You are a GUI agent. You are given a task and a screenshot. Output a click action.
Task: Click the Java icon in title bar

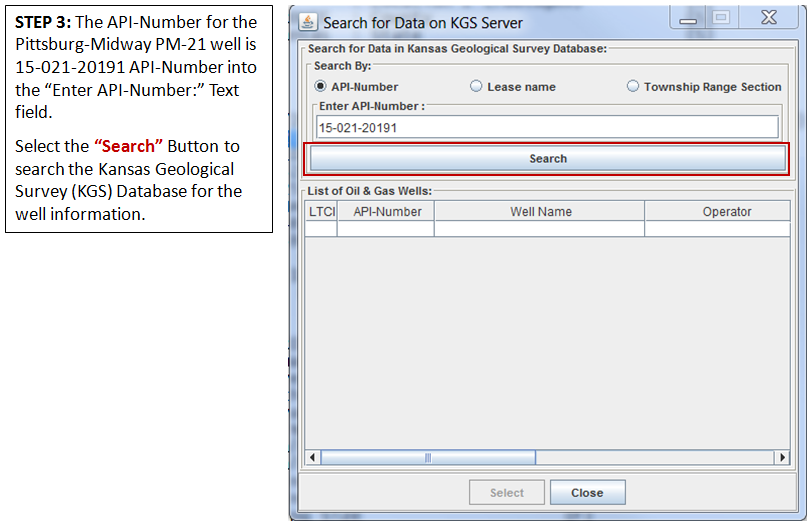click(308, 22)
